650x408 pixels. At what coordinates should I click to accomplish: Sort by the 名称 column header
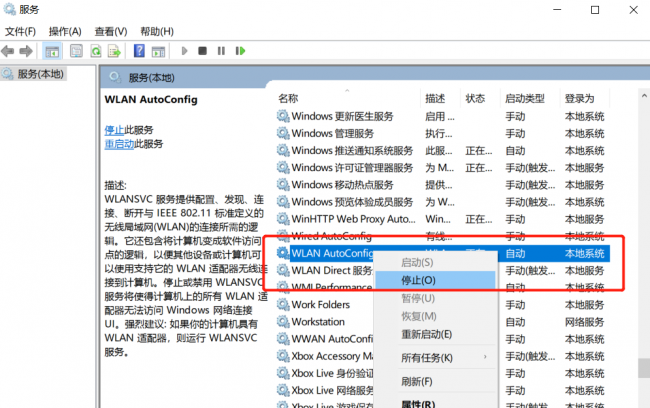click(288, 98)
